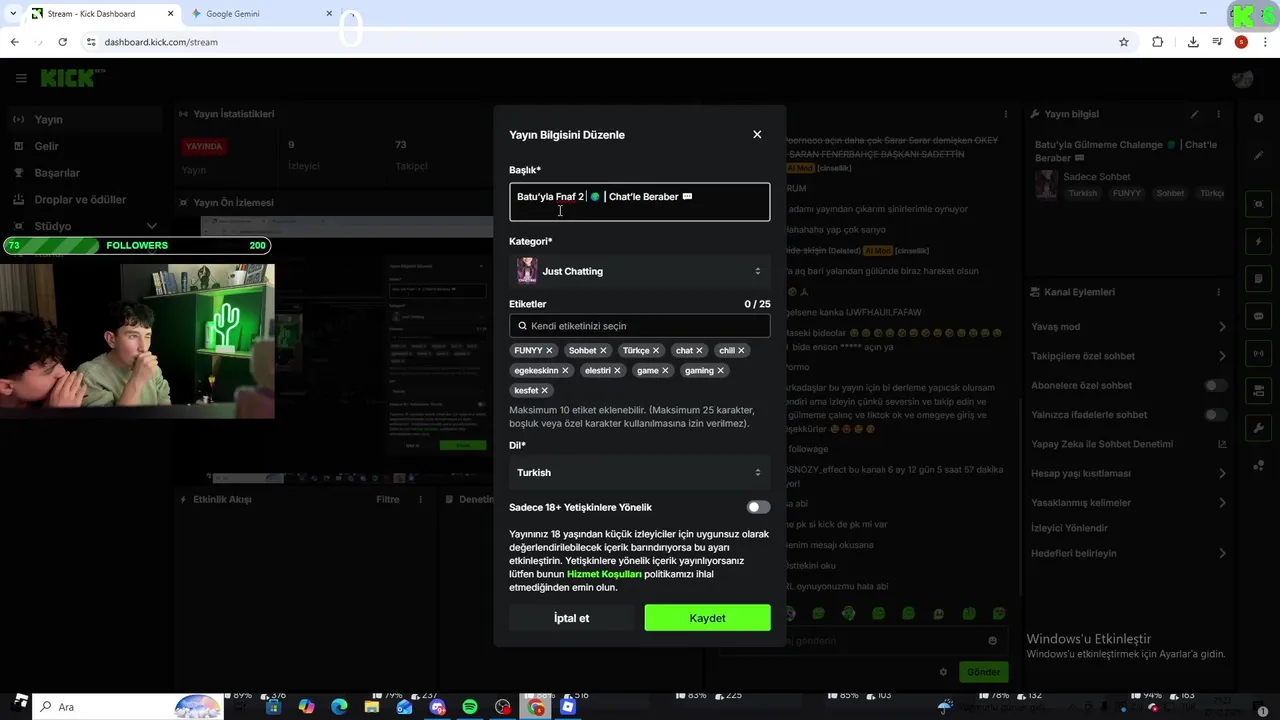Remove the game tag
Viewport: 1280px width, 720px height.
[x=665, y=371]
